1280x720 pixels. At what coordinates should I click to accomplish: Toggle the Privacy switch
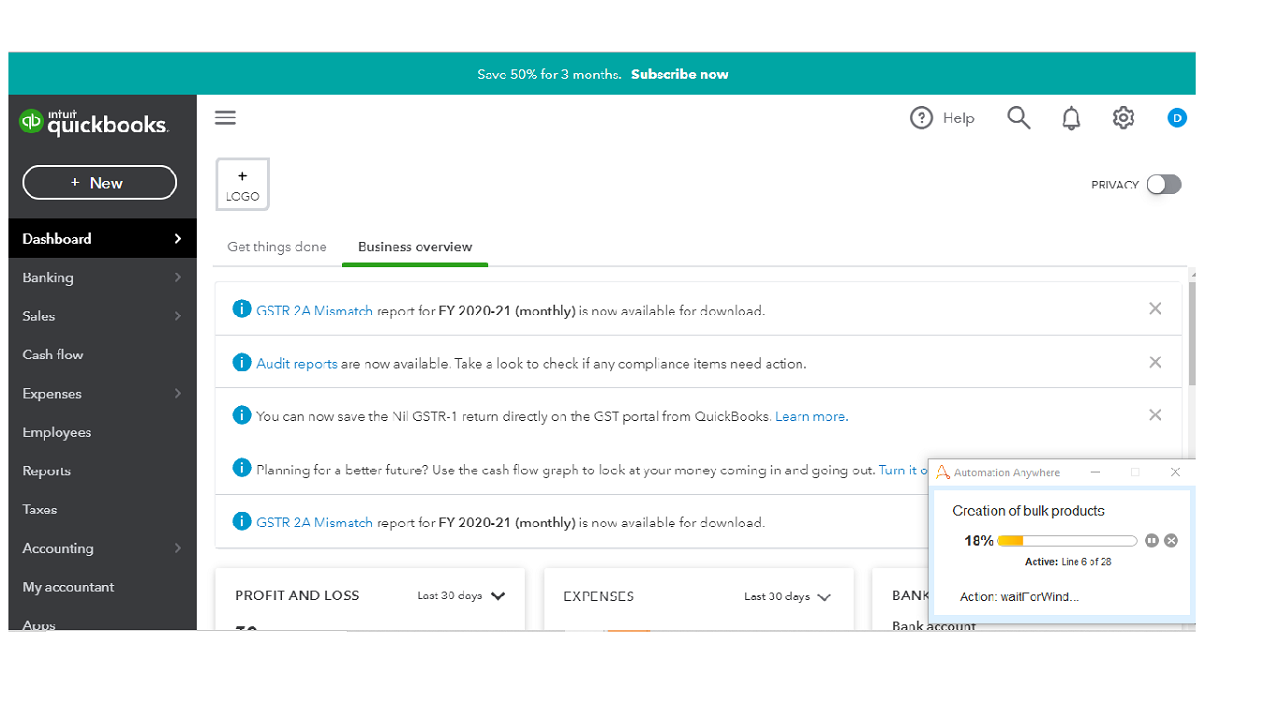click(1164, 184)
